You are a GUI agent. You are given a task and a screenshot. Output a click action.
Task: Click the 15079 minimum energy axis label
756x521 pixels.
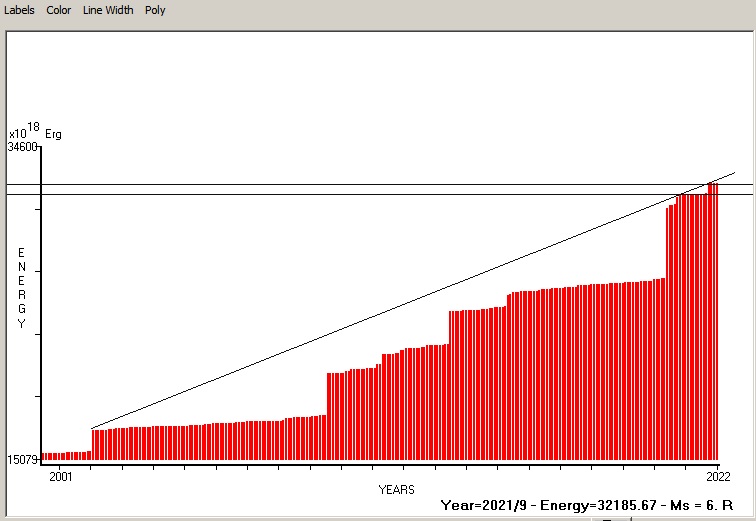coord(22,460)
